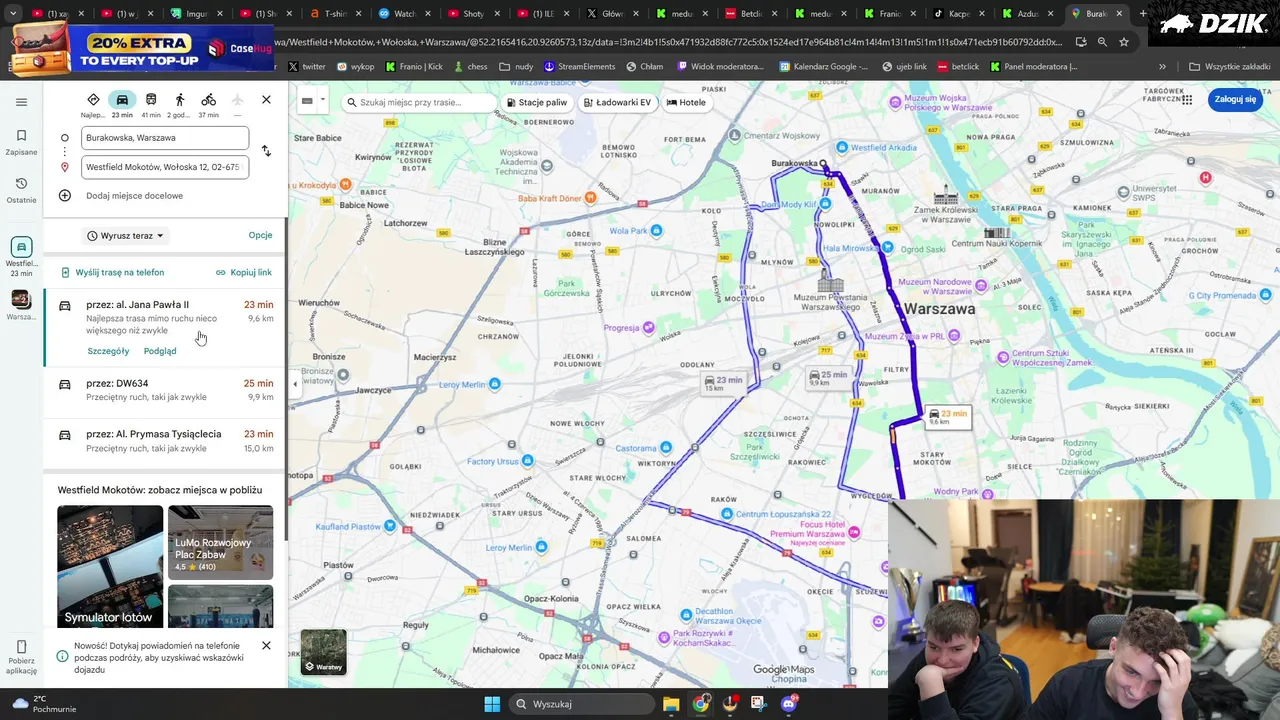The image size is (1280, 720).
Task: Click the Zaloguj się sign-in button
Action: (1235, 99)
